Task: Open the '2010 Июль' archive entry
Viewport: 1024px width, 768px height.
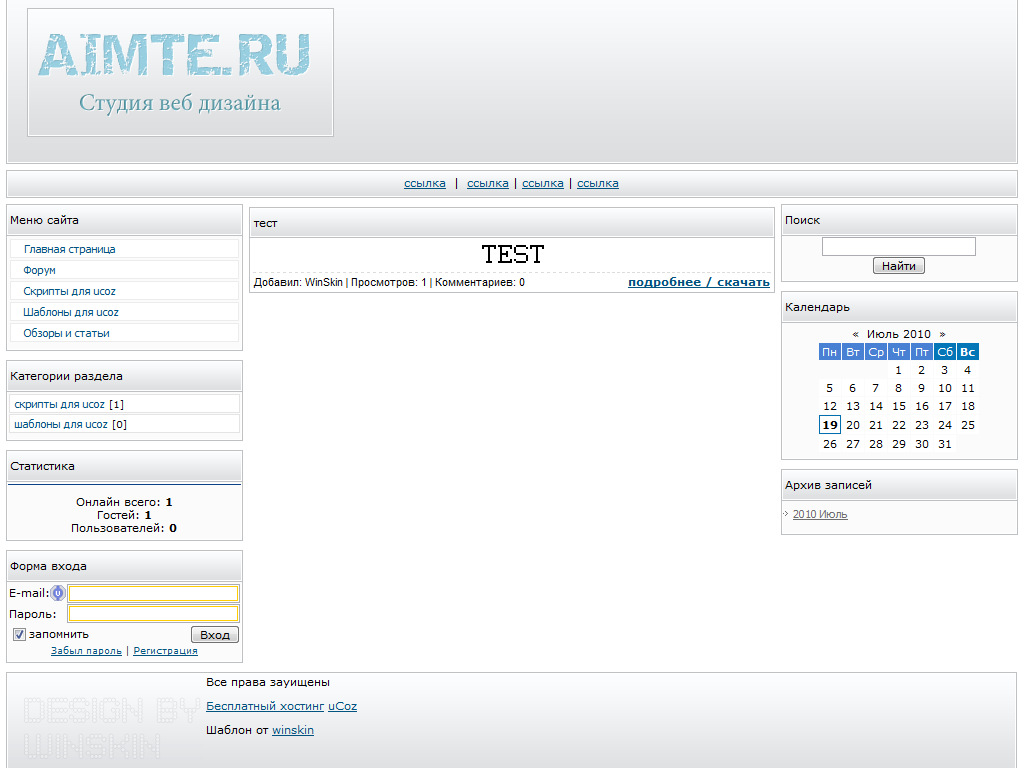Action: pyautogui.click(x=819, y=514)
